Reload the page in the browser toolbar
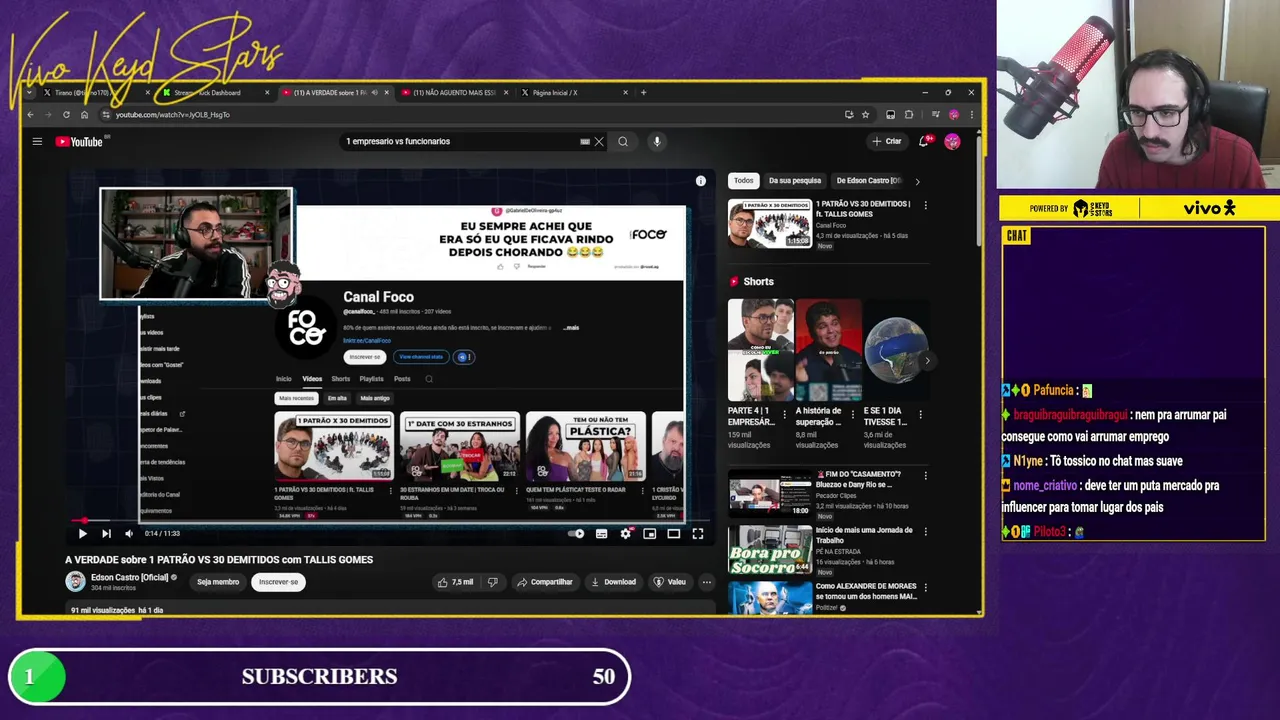Screen dimensions: 1280x720 [66, 115]
